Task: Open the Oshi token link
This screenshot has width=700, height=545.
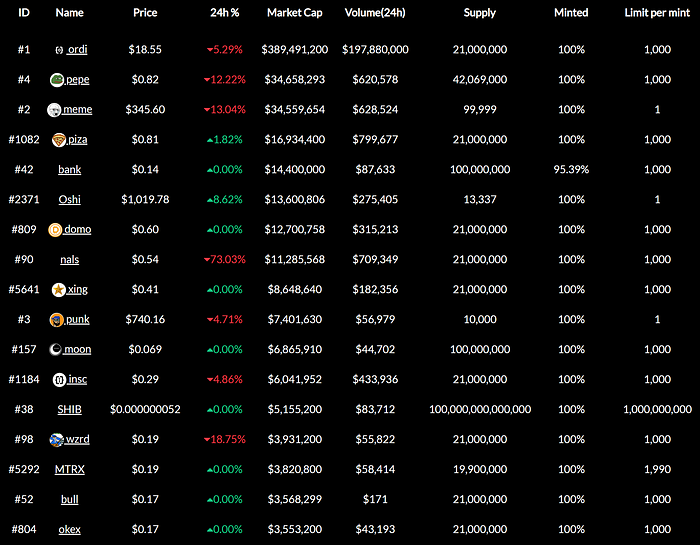Action: click(70, 199)
